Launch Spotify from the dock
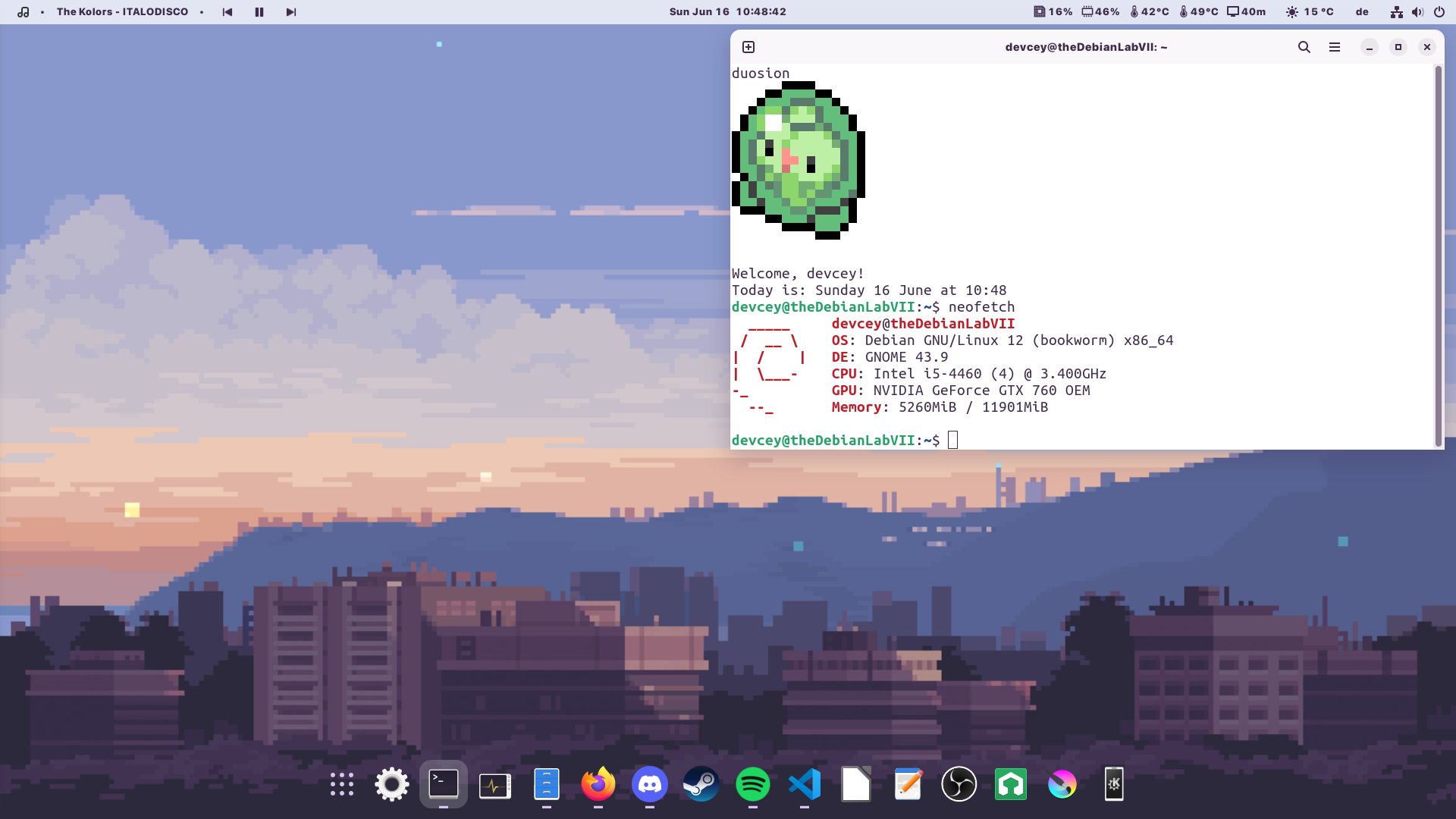The width and height of the screenshot is (1456, 819). (753, 784)
